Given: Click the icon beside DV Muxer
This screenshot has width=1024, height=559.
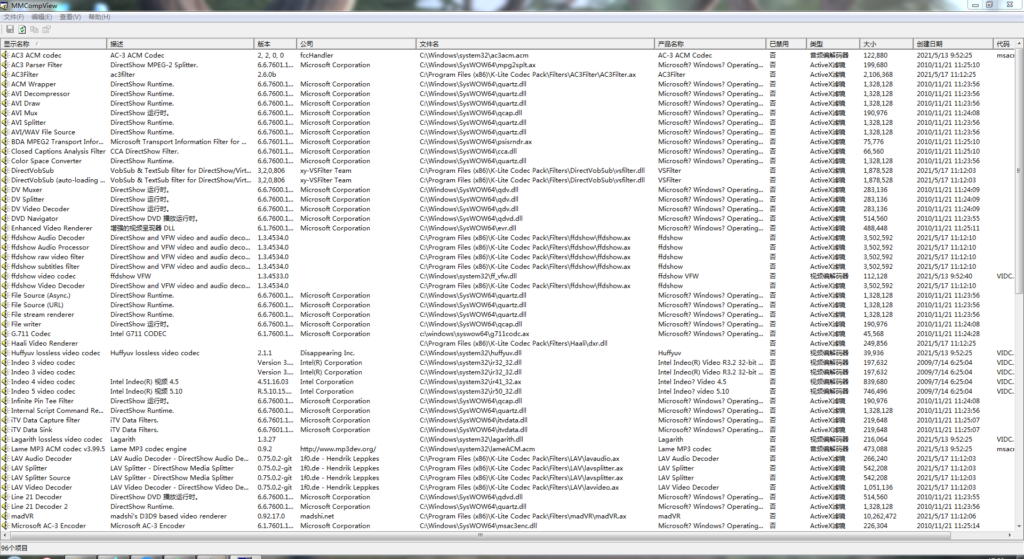Looking at the screenshot, I should (x=5, y=190).
